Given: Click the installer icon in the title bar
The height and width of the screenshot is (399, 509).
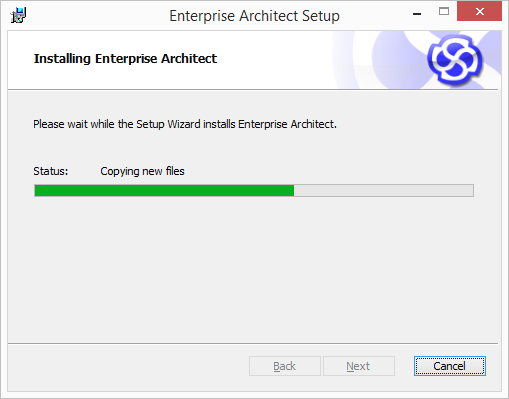Looking at the screenshot, I should pyautogui.click(x=18, y=15).
